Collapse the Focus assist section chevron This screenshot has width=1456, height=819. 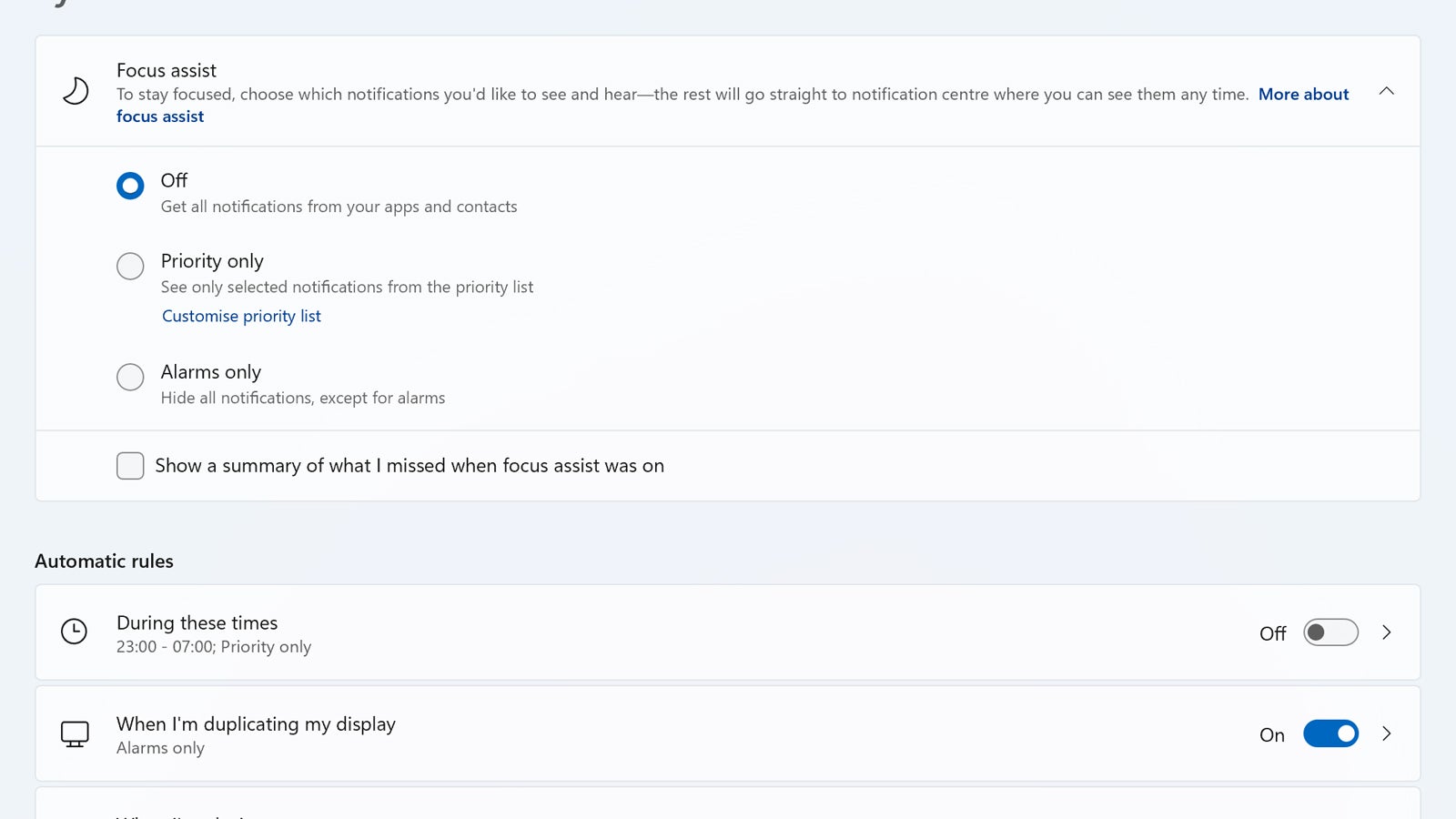[x=1387, y=91]
